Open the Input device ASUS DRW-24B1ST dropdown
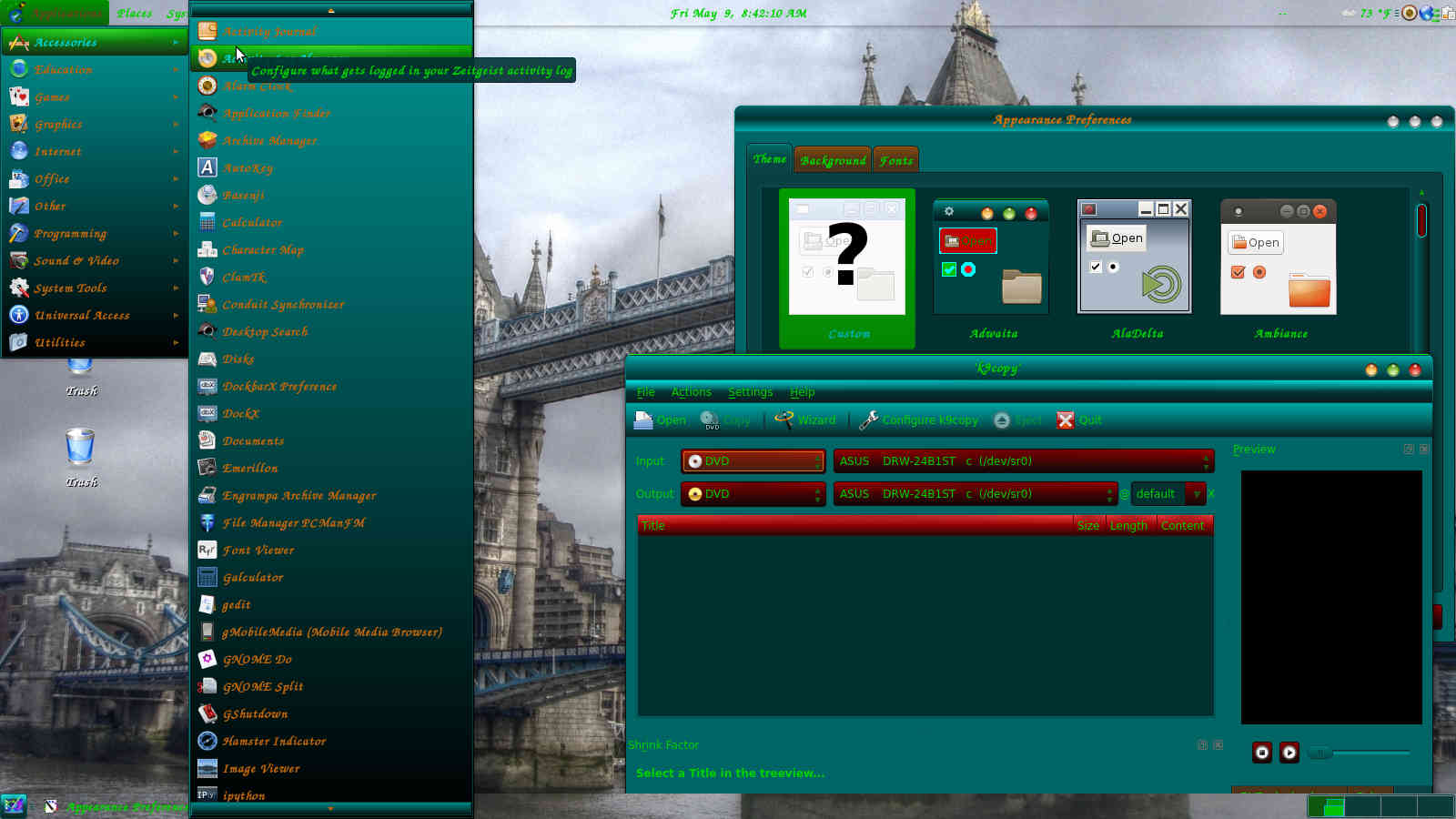The height and width of the screenshot is (819, 1456). click(1024, 461)
